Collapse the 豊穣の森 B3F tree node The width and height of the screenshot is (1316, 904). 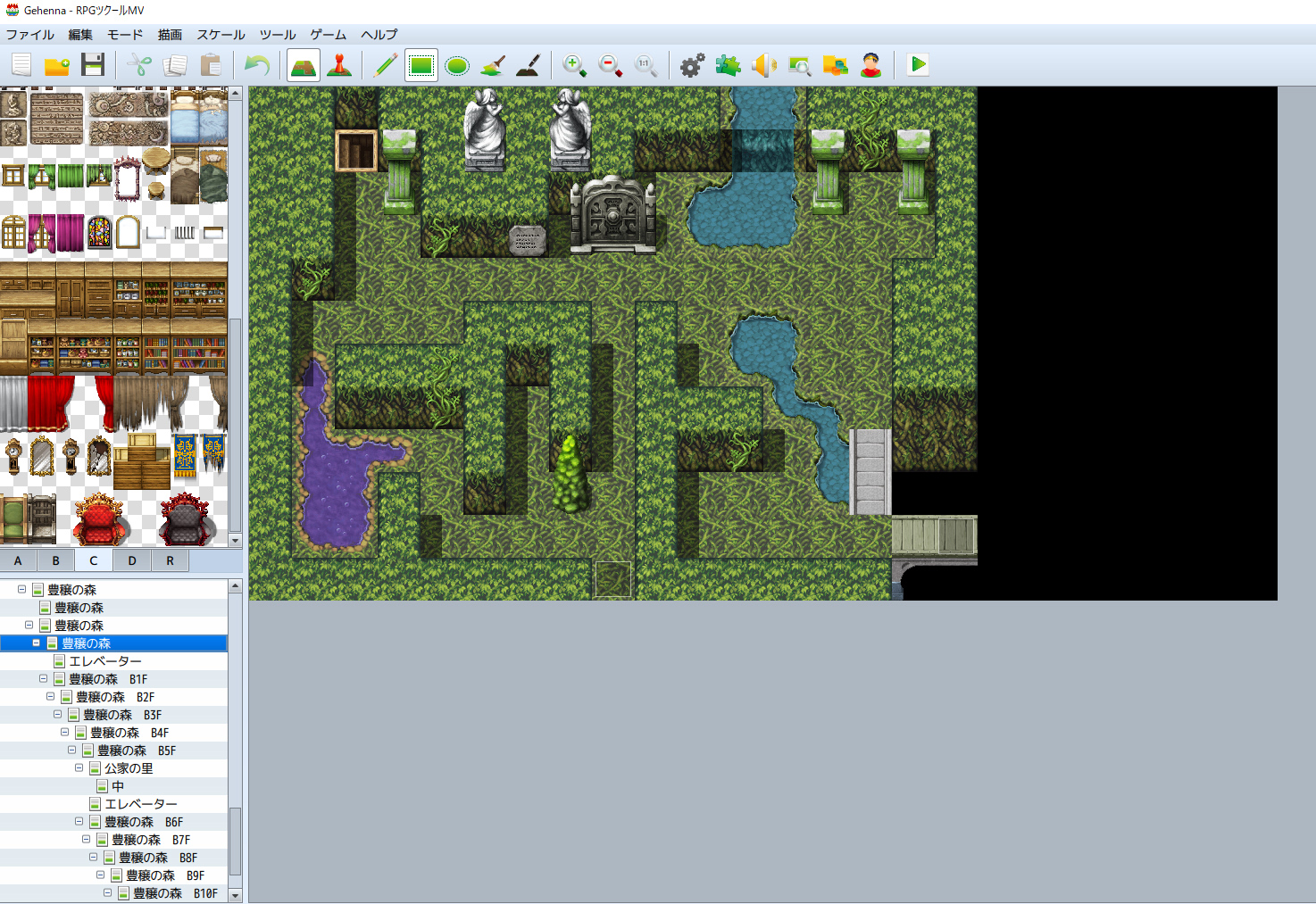(57, 714)
